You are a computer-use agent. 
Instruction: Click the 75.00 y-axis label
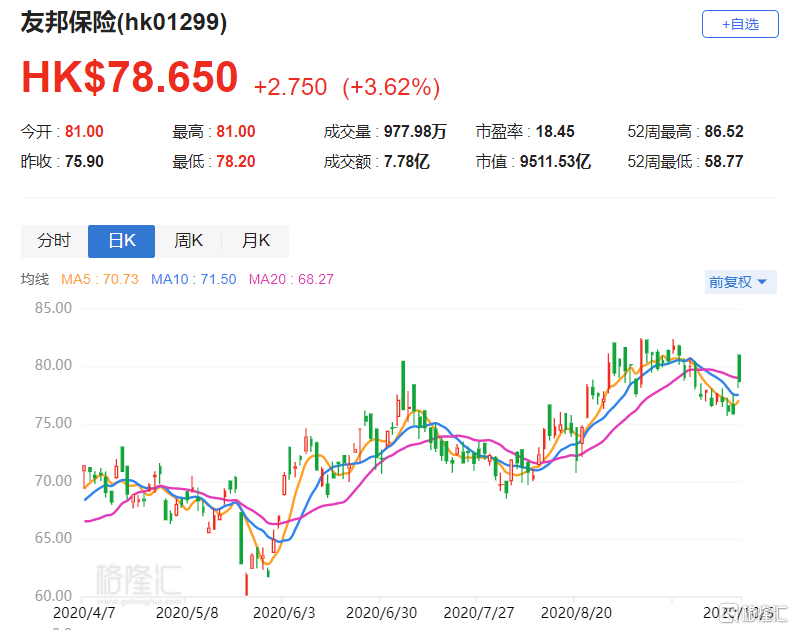[53, 423]
